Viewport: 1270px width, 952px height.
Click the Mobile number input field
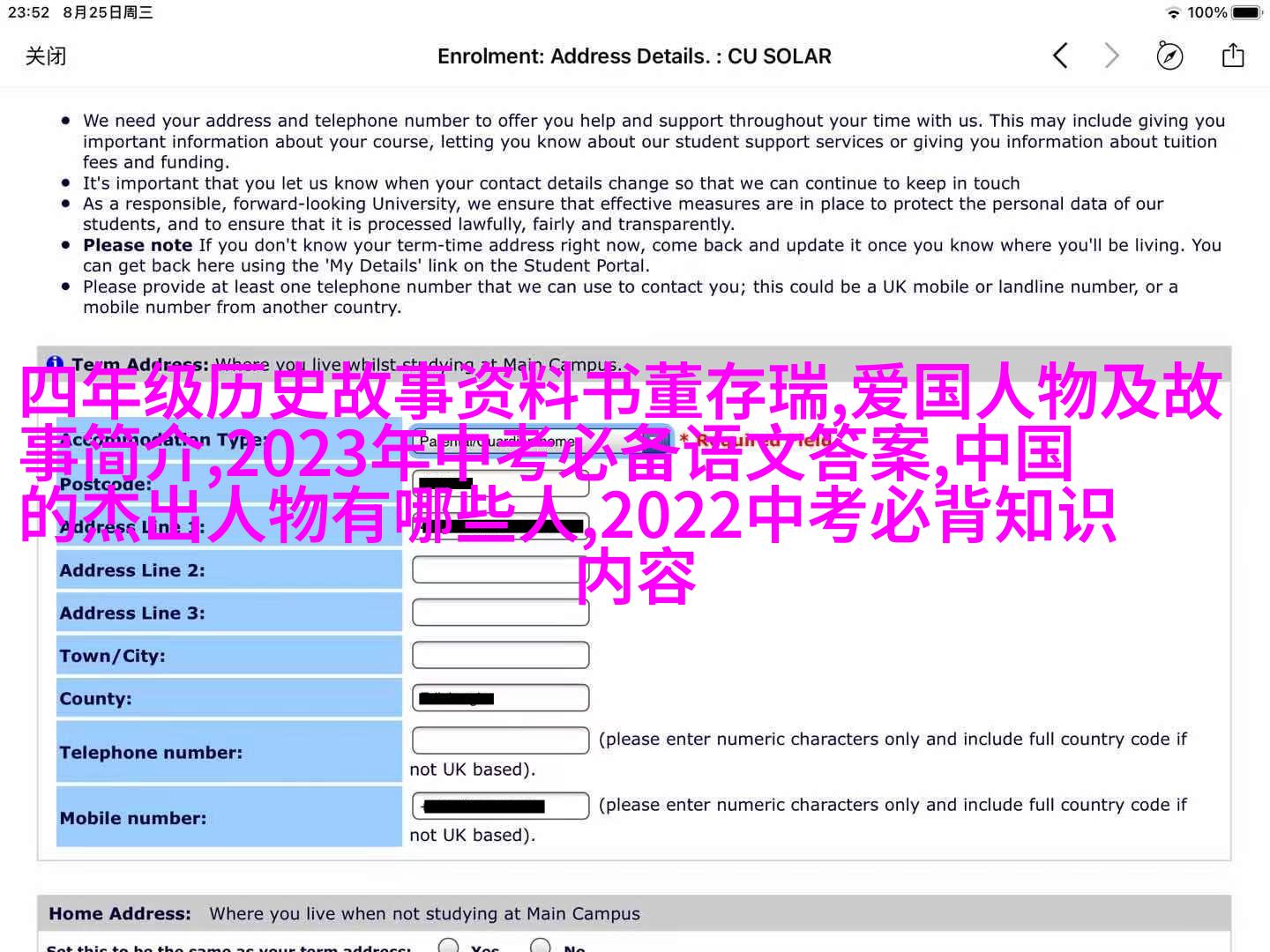500,806
